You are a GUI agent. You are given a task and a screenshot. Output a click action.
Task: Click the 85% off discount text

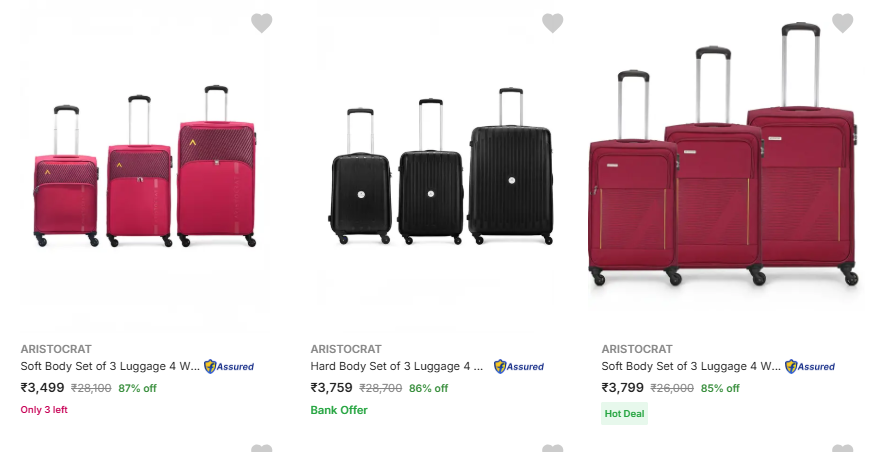pyautogui.click(x=720, y=388)
